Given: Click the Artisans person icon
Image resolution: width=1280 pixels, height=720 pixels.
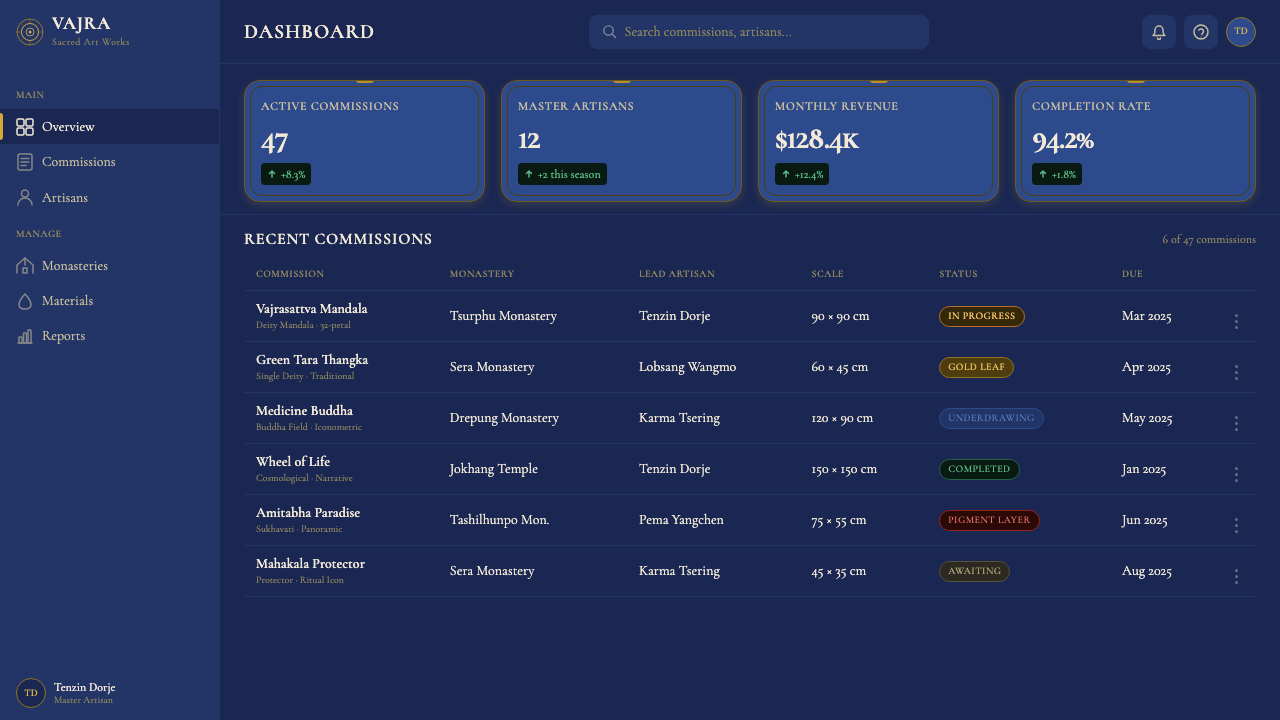Looking at the screenshot, I should [x=25, y=198].
